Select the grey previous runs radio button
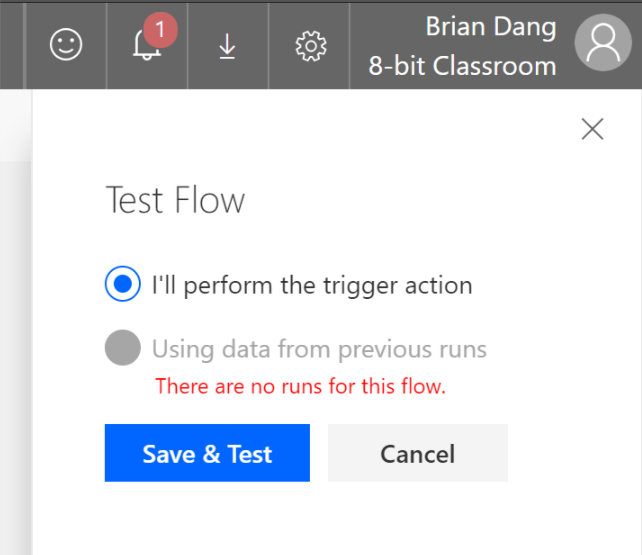642x555 pixels. [123, 349]
